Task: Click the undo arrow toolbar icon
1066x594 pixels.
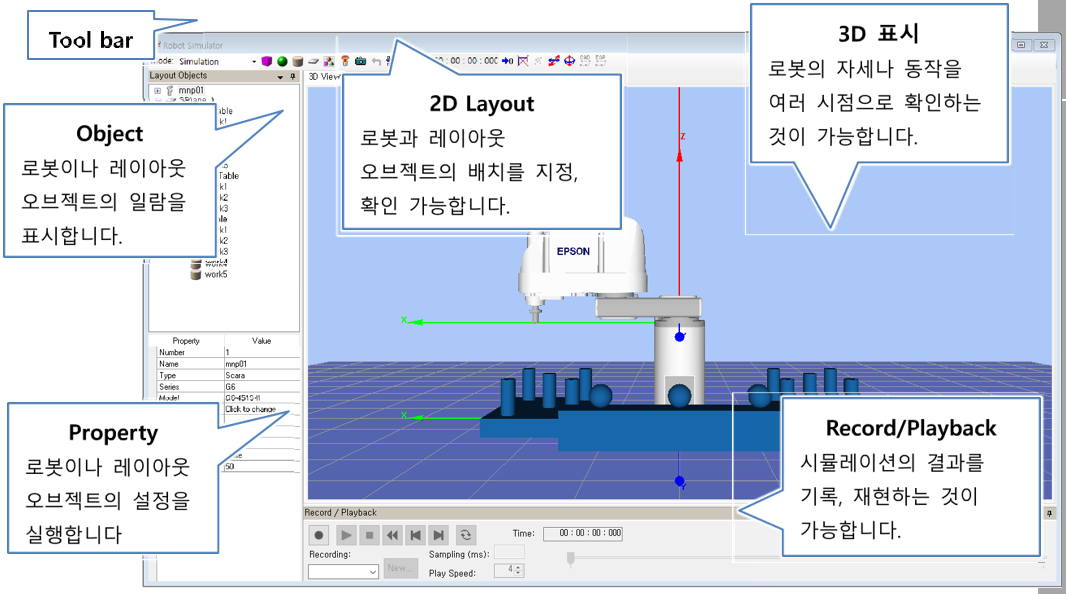Action: point(376,61)
